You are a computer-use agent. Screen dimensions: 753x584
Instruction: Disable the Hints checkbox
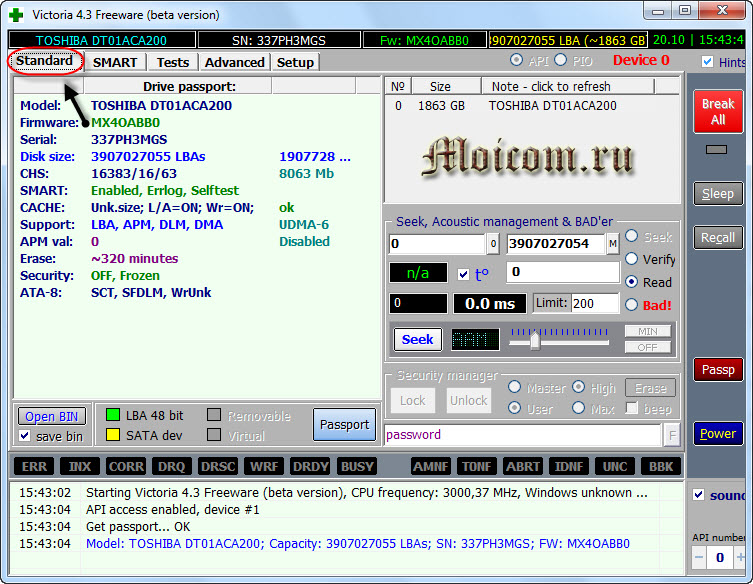tap(708, 62)
